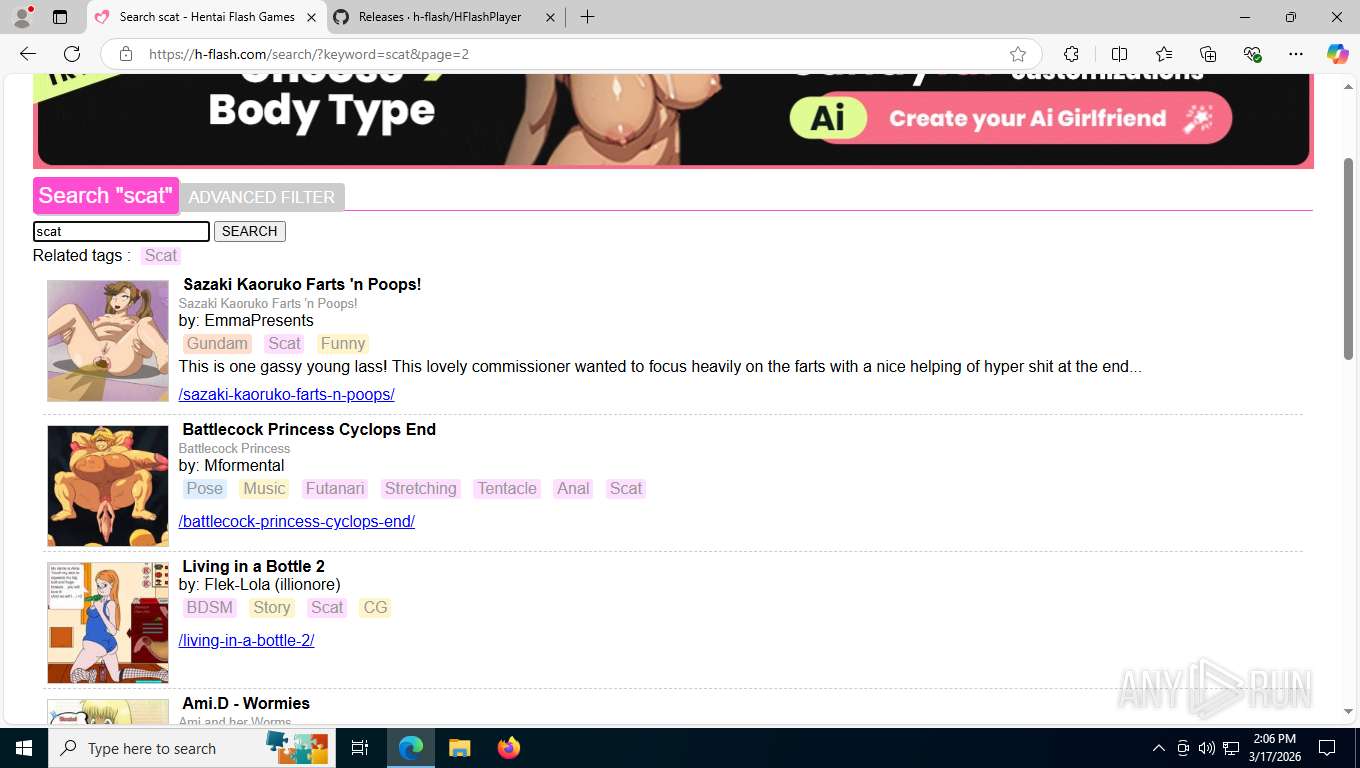Screen dimensions: 1360x768
Task: Close the Releases HFlashPlayer tab
Action: [x=549, y=17]
